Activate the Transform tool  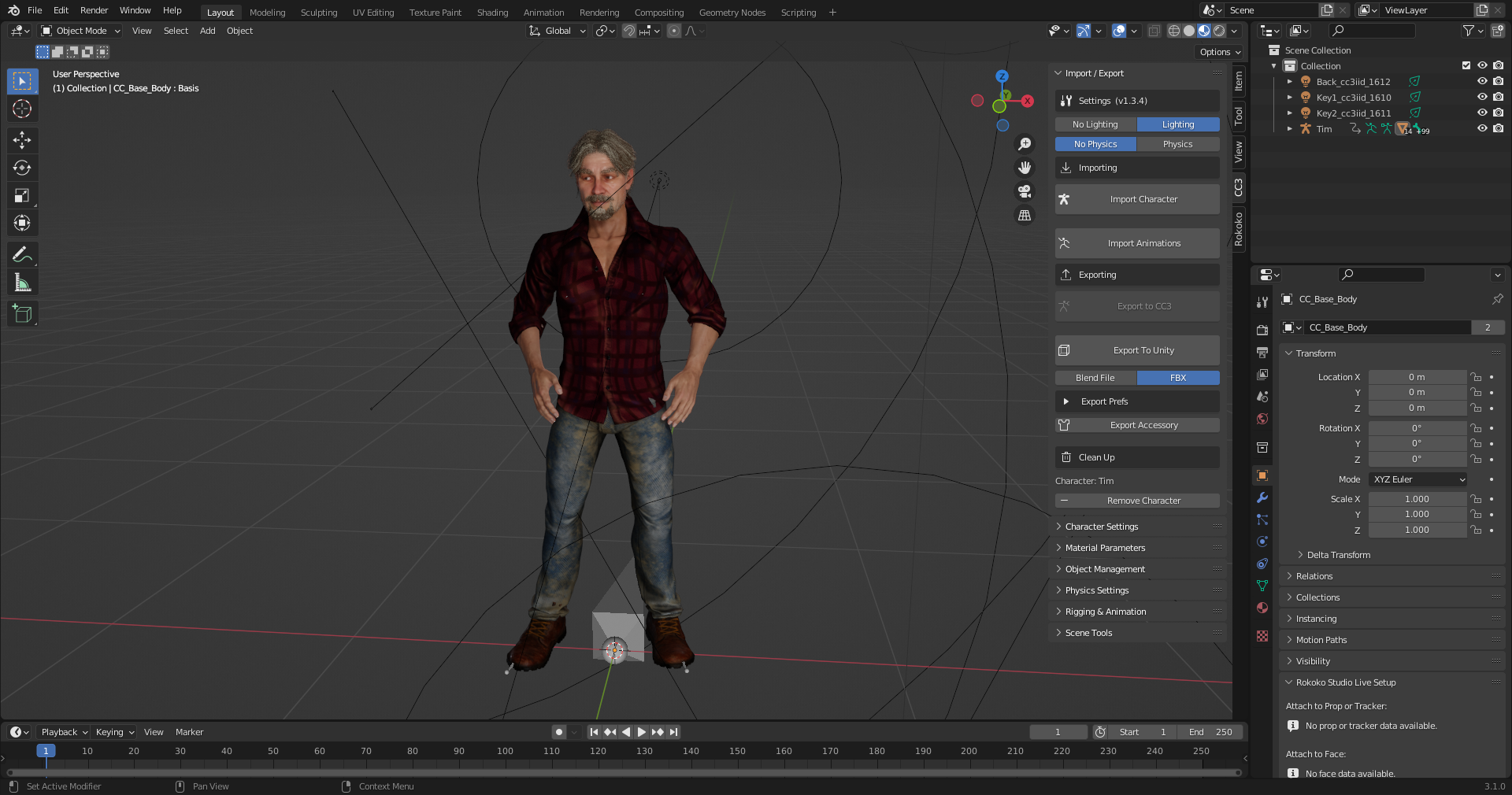tap(22, 223)
